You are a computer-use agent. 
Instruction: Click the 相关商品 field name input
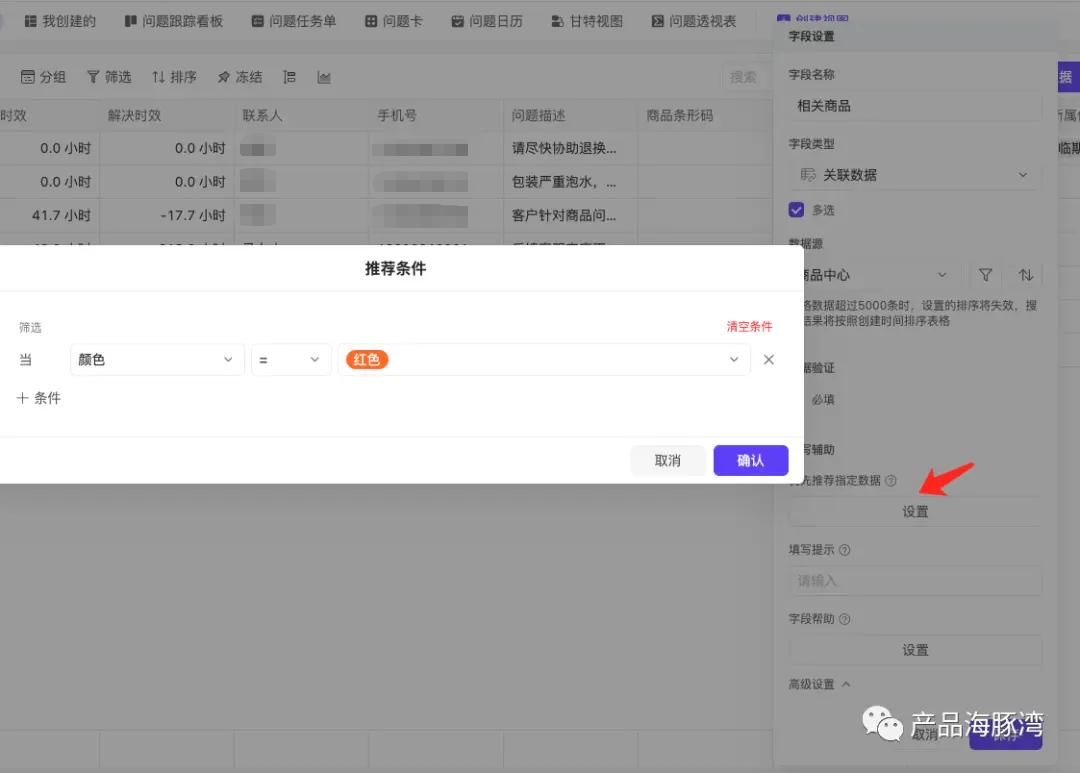(x=914, y=105)
